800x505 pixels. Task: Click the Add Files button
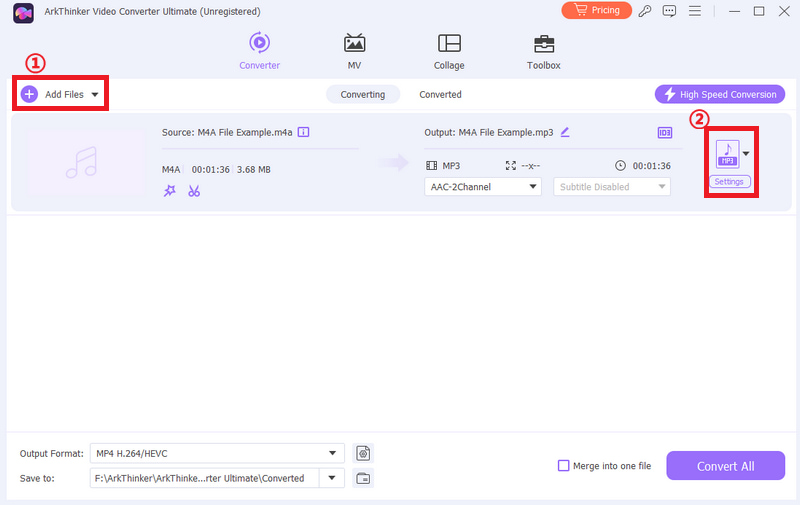click(x=52, y=94)
